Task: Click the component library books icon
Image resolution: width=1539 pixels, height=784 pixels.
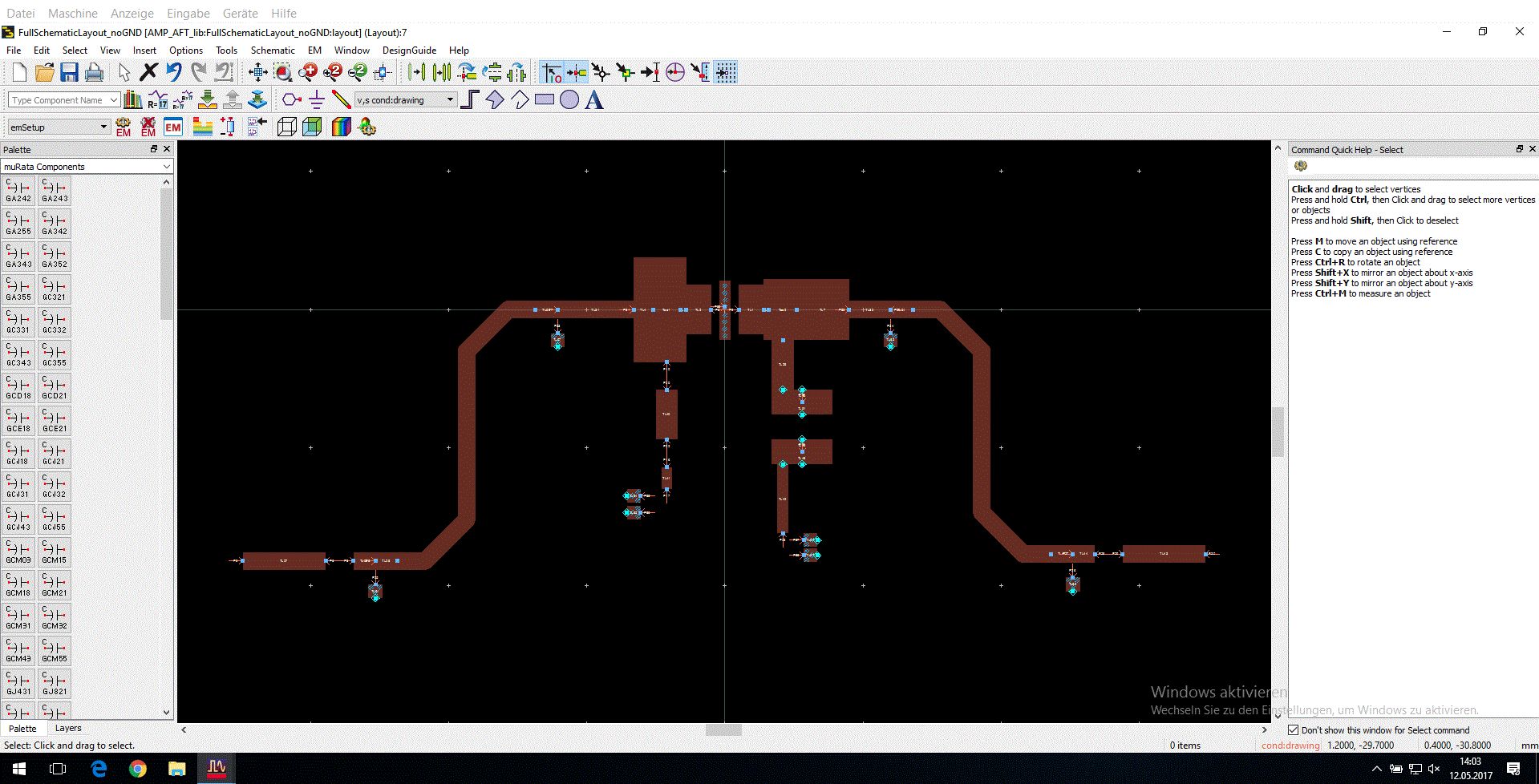Action: coord(133,100)
